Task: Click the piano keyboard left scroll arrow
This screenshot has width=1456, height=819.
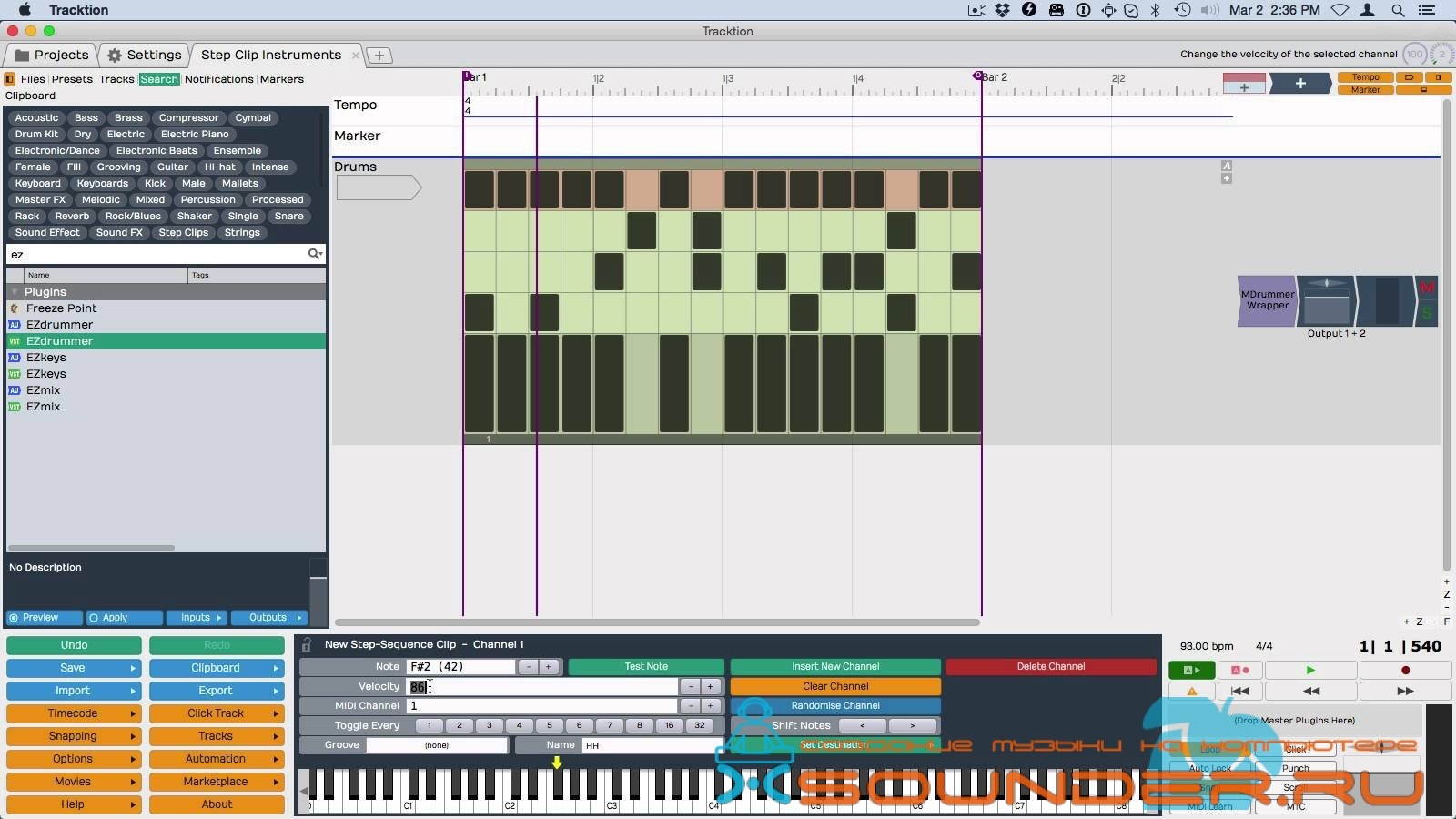Action: tap(304, 791)
